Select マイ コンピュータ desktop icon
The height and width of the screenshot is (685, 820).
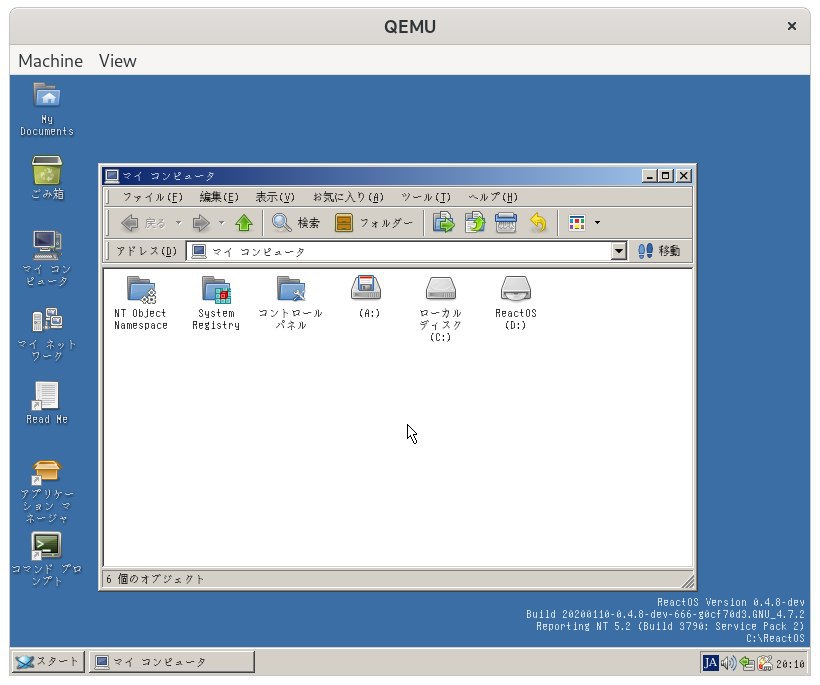(47, 258)
